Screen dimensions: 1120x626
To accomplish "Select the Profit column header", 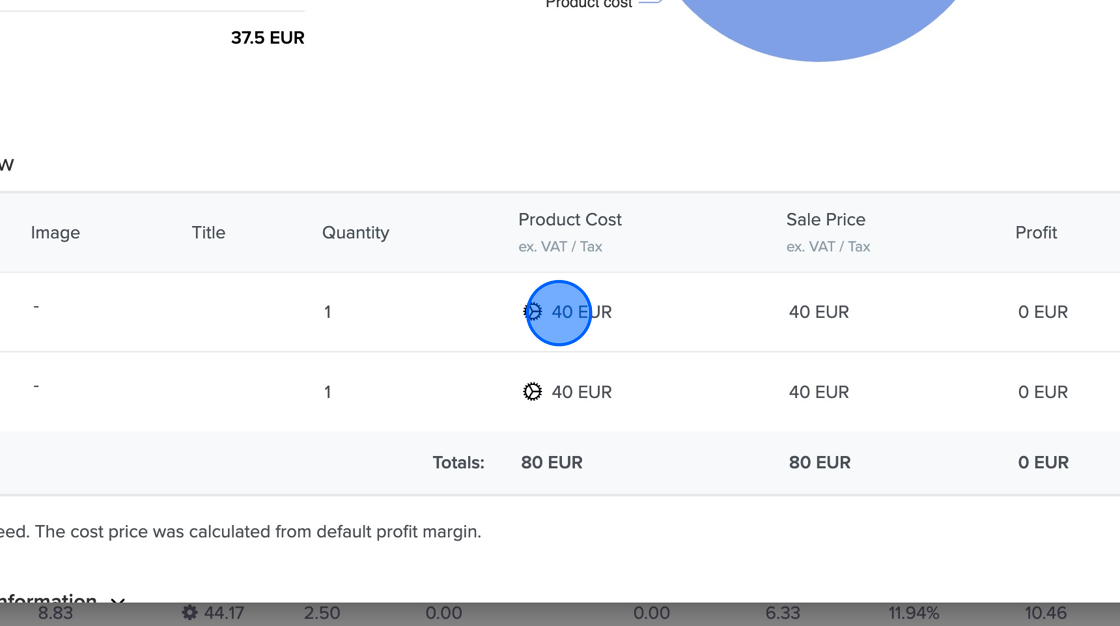I will click(1036, 232).
